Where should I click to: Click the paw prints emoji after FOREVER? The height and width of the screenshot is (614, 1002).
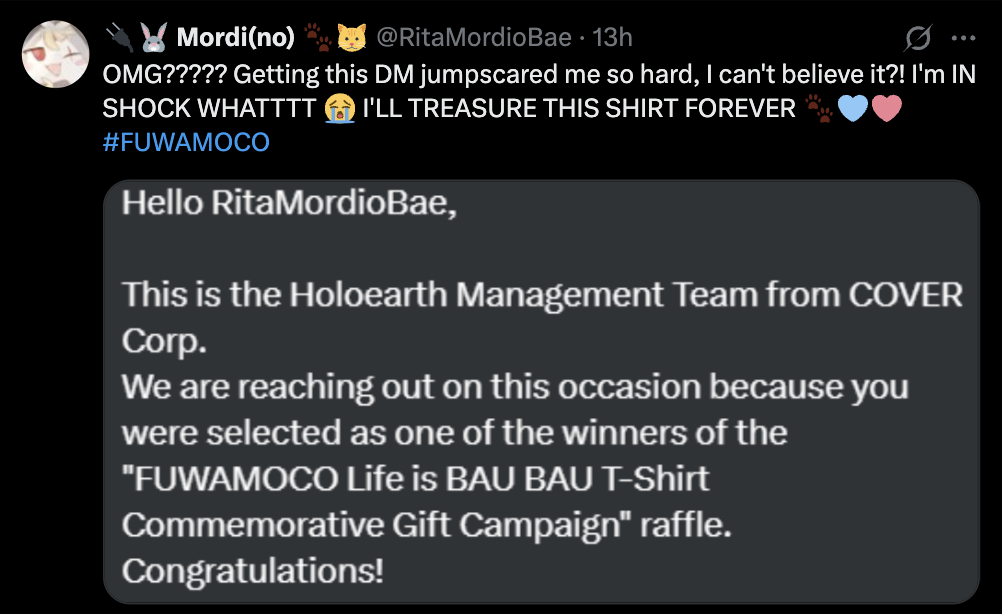819,109
